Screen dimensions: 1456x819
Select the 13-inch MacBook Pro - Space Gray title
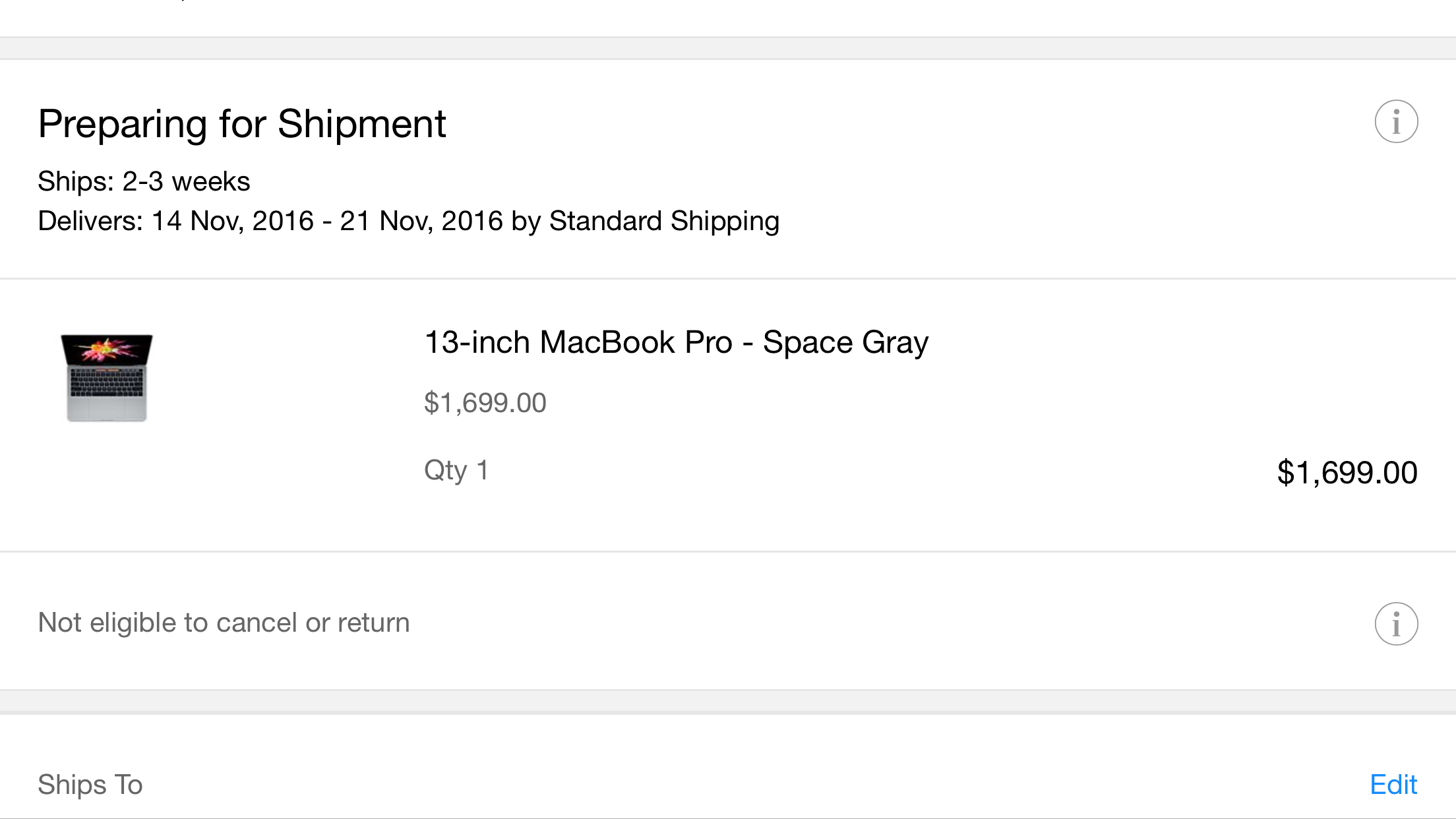tap(676, 342)
